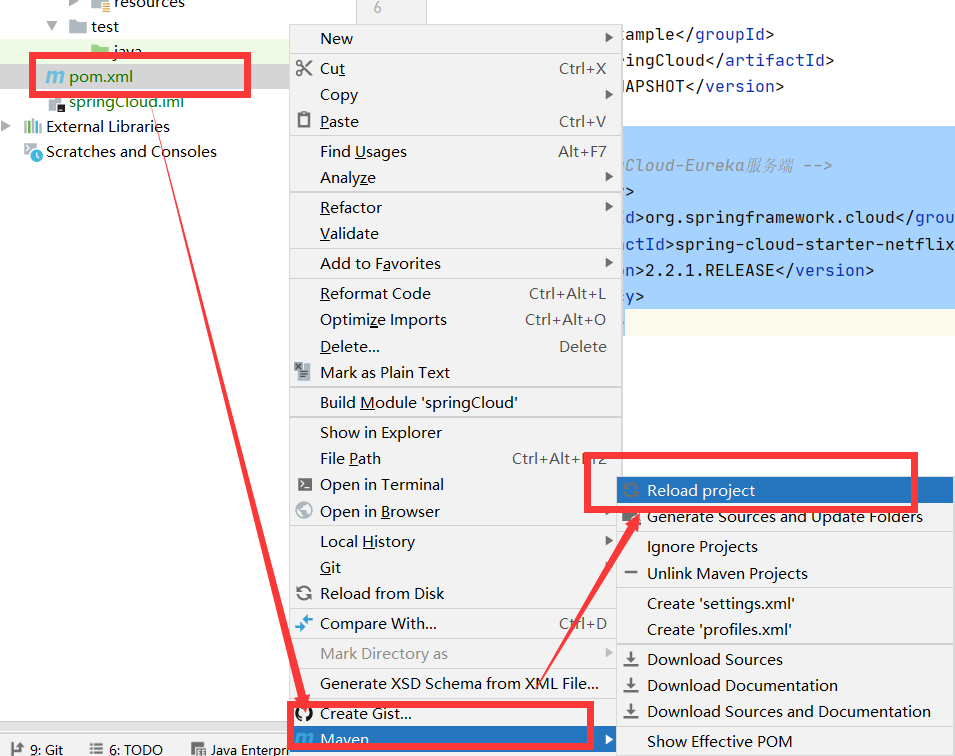Viewport: 955px width, 756px height.
Task: Click the Download Sources icon
Action: [x=630, y=659]
